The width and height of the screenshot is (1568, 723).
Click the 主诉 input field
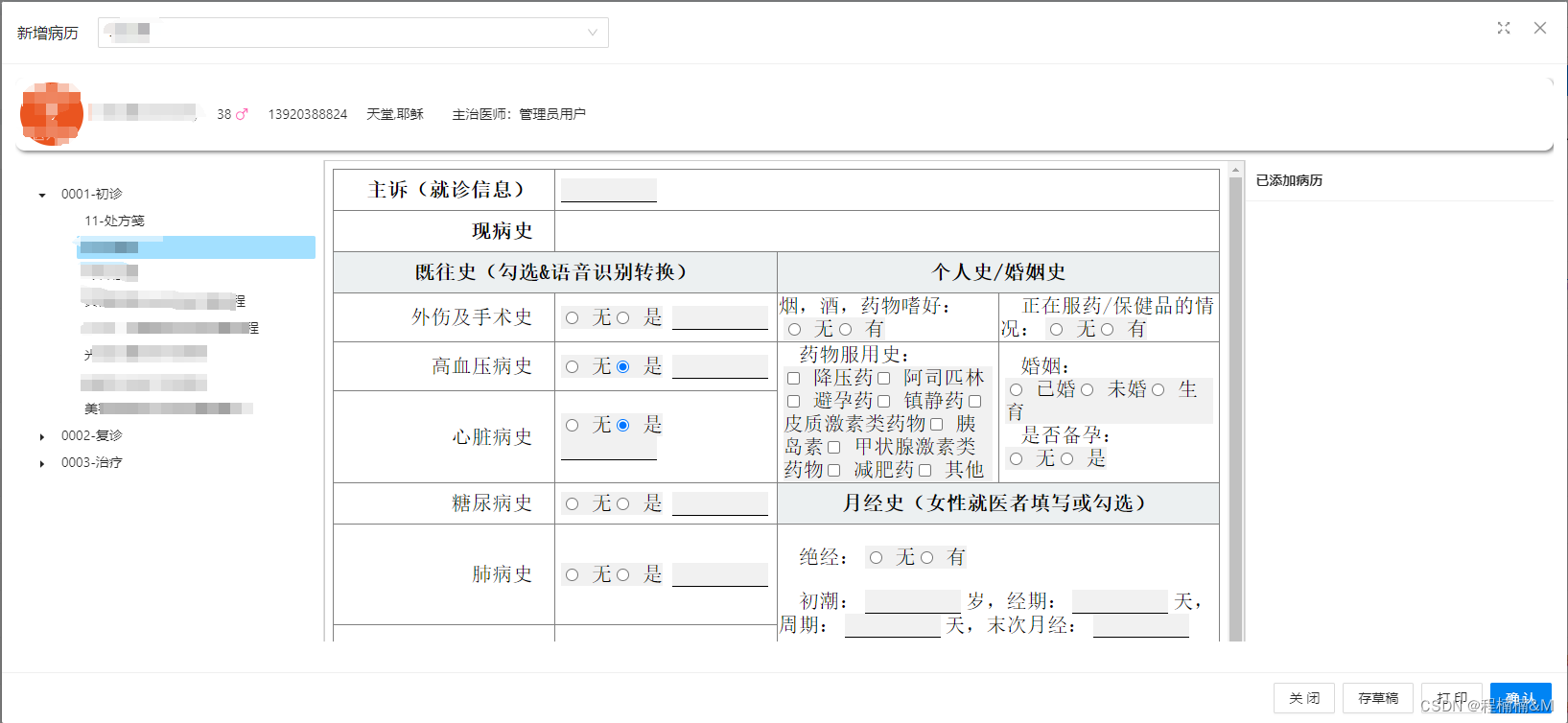click(x=609, y=190)
